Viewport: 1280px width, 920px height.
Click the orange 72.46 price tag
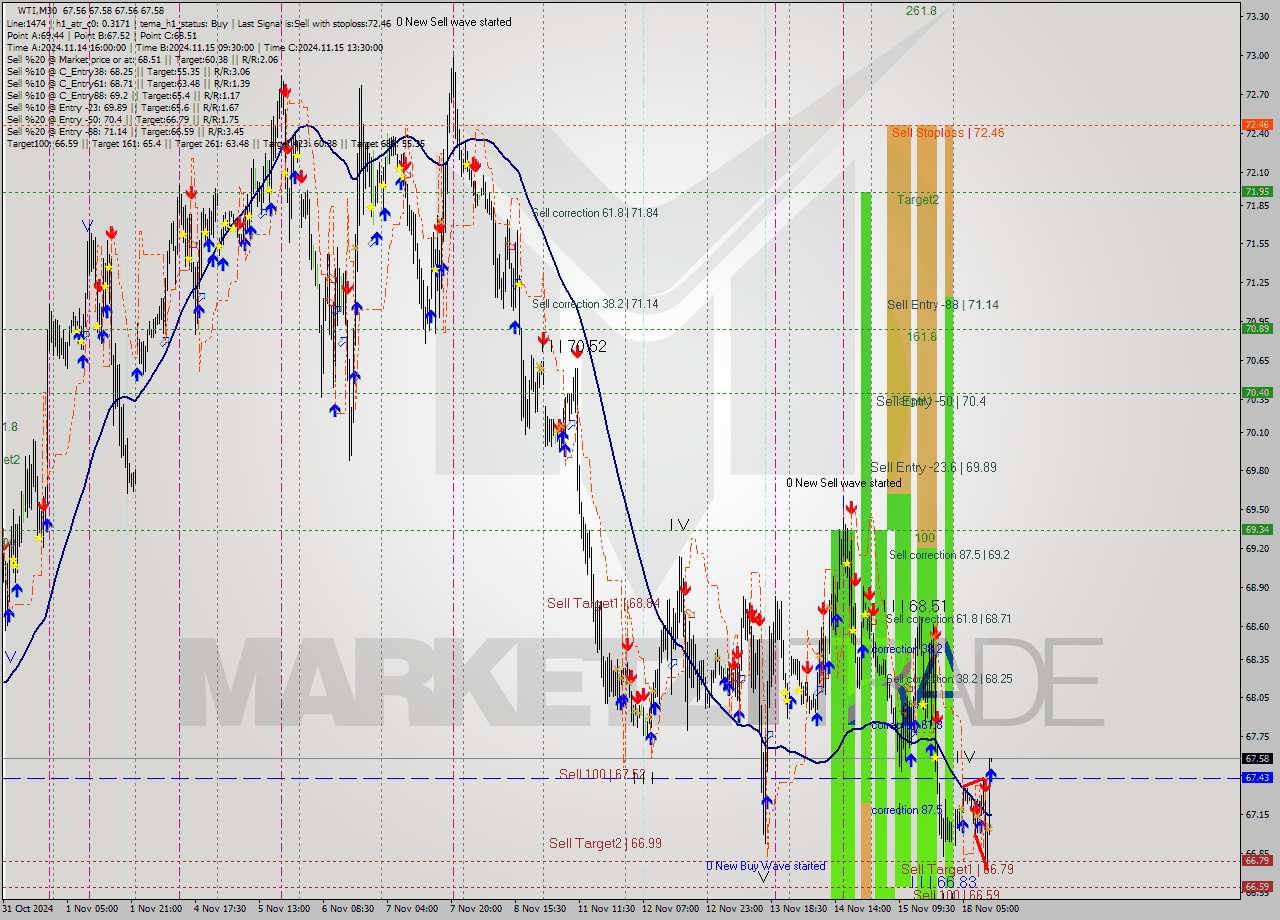click(1257, 125)
